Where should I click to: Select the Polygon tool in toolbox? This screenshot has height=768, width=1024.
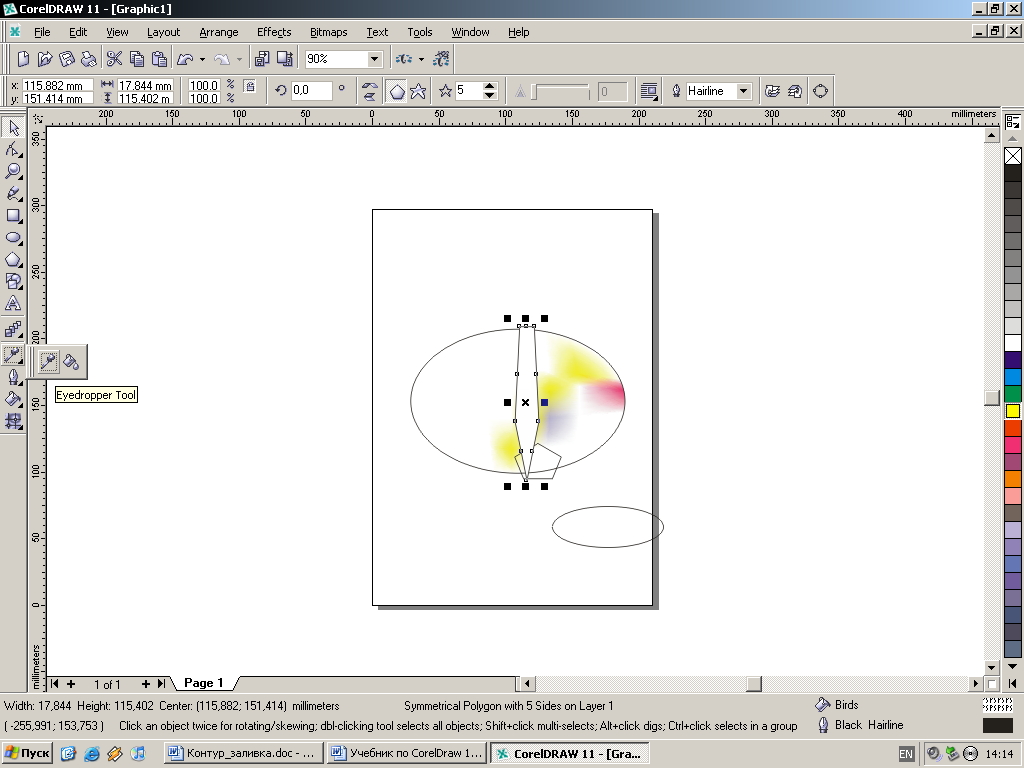13,260
